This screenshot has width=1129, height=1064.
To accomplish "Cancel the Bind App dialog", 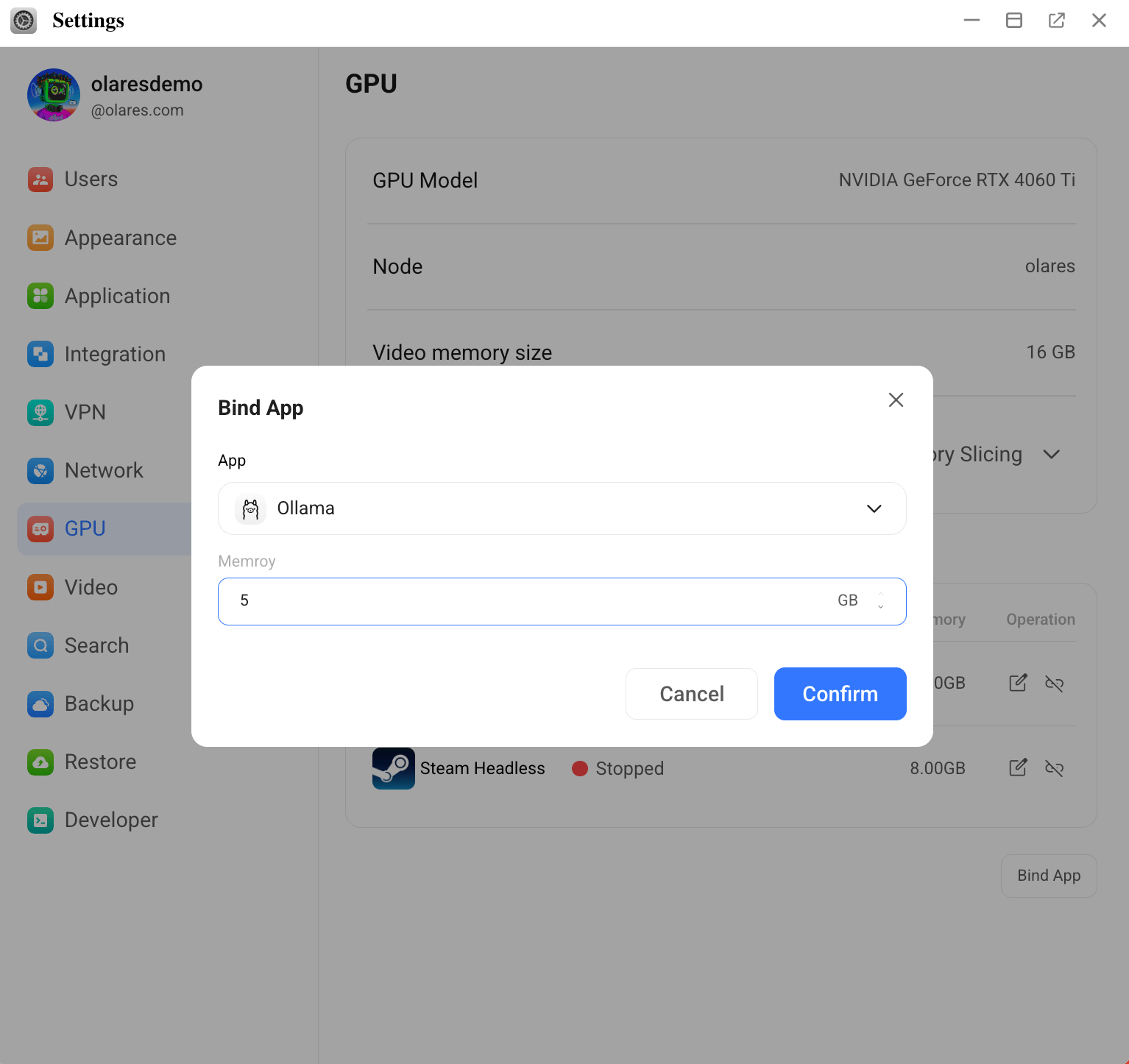I will (x=691, y=694).
